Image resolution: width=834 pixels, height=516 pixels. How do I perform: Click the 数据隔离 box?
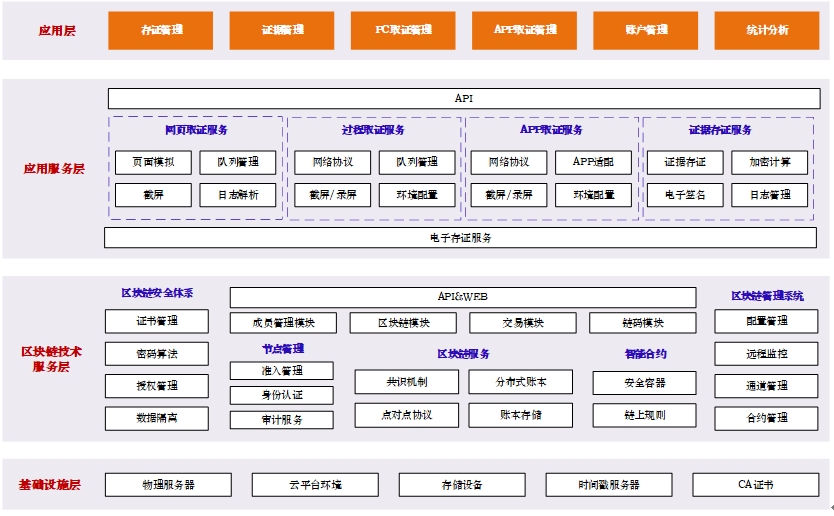click(x=157, y=419)
